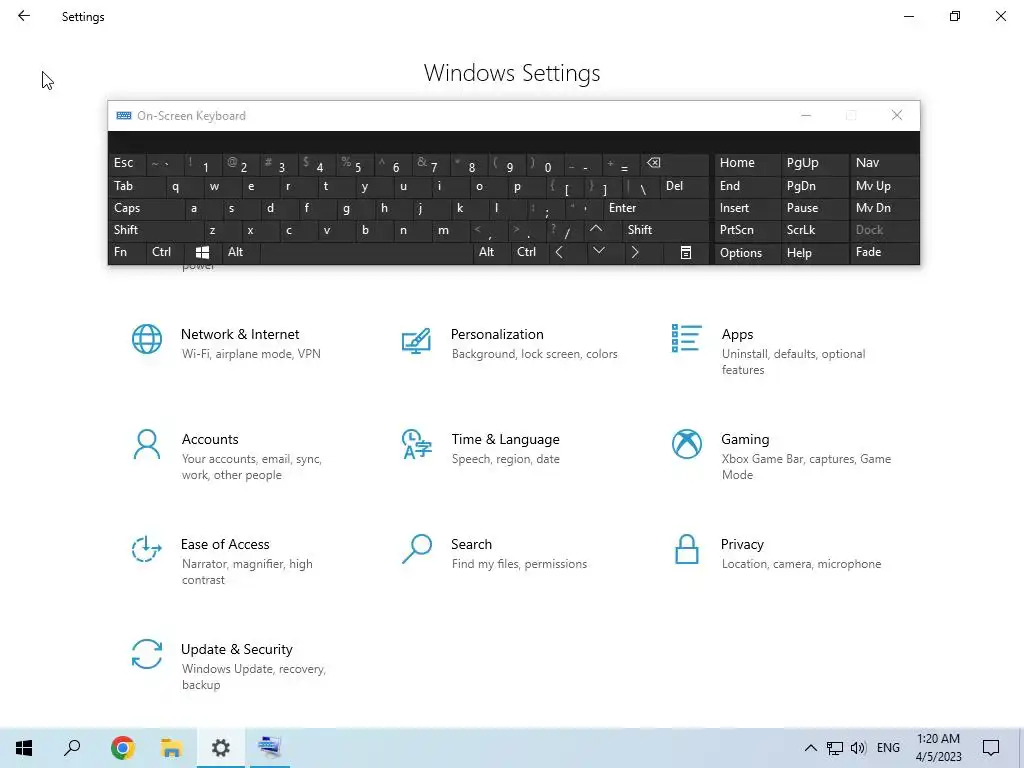
Task: Open File Explorer from the taskbar
Action: coord(171,748)
